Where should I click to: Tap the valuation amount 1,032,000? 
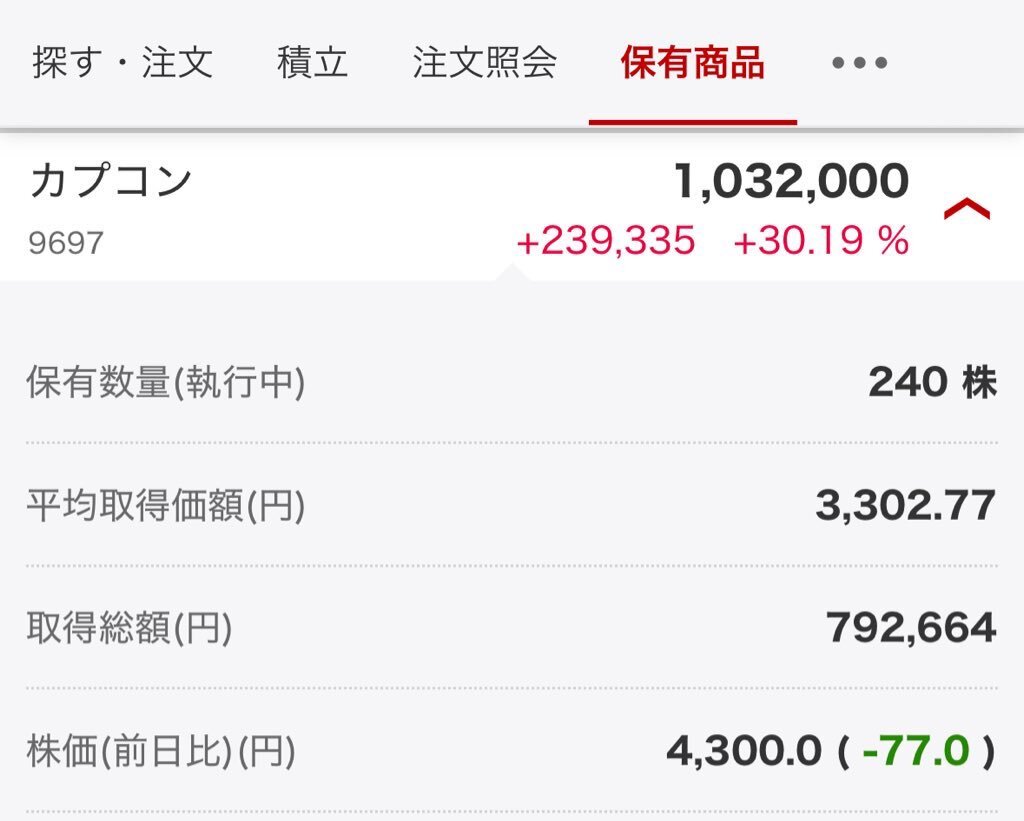[x=791, y=181]
